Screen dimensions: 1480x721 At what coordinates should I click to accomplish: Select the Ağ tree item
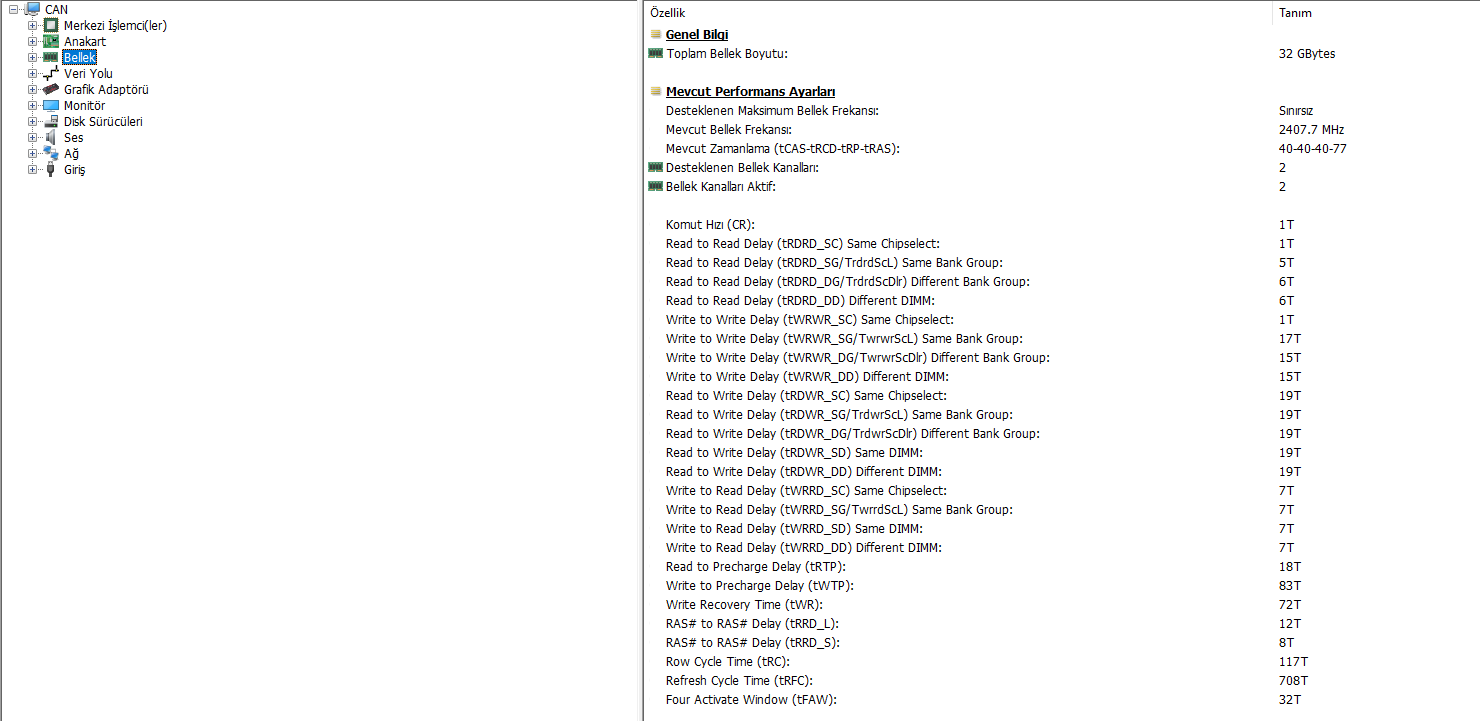point(71,153)
